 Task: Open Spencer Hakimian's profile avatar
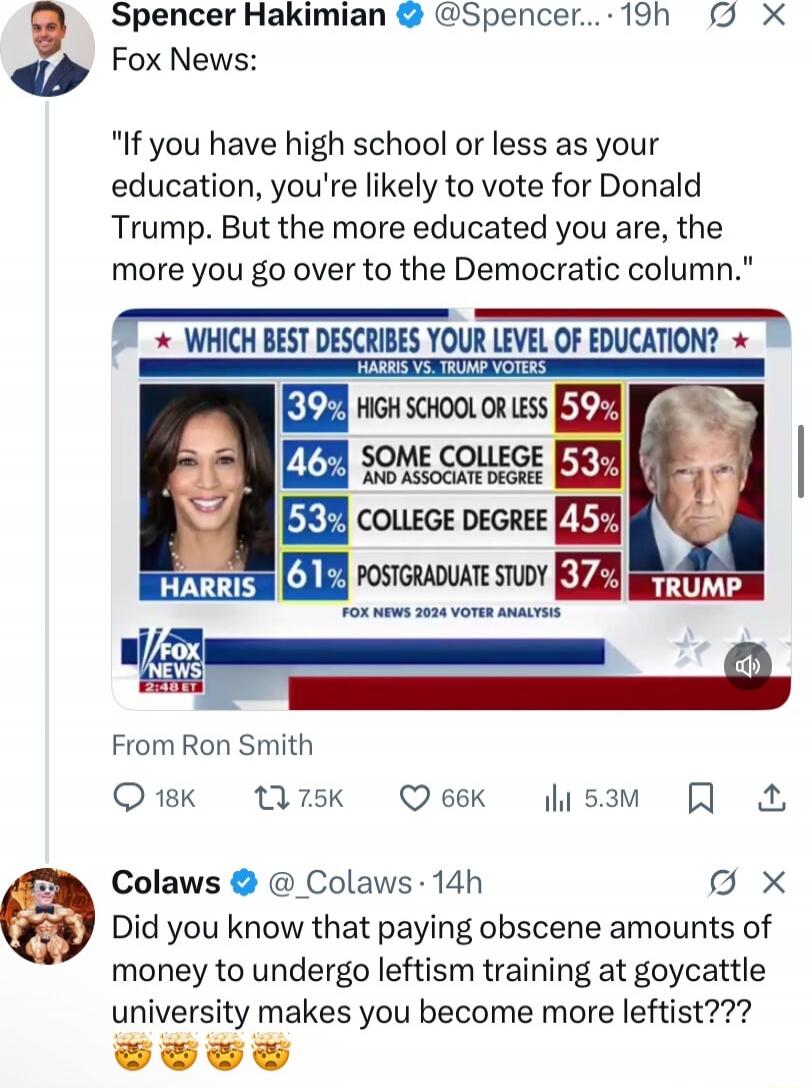click(47, 47)
